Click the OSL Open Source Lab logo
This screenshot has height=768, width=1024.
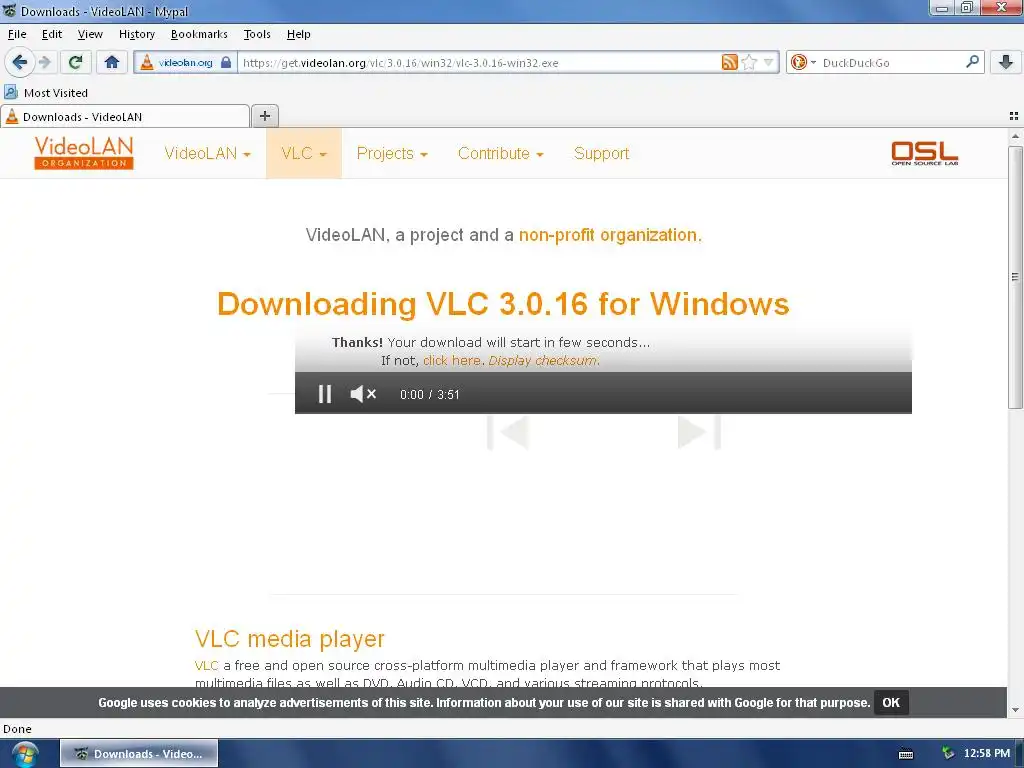[925, 153]
